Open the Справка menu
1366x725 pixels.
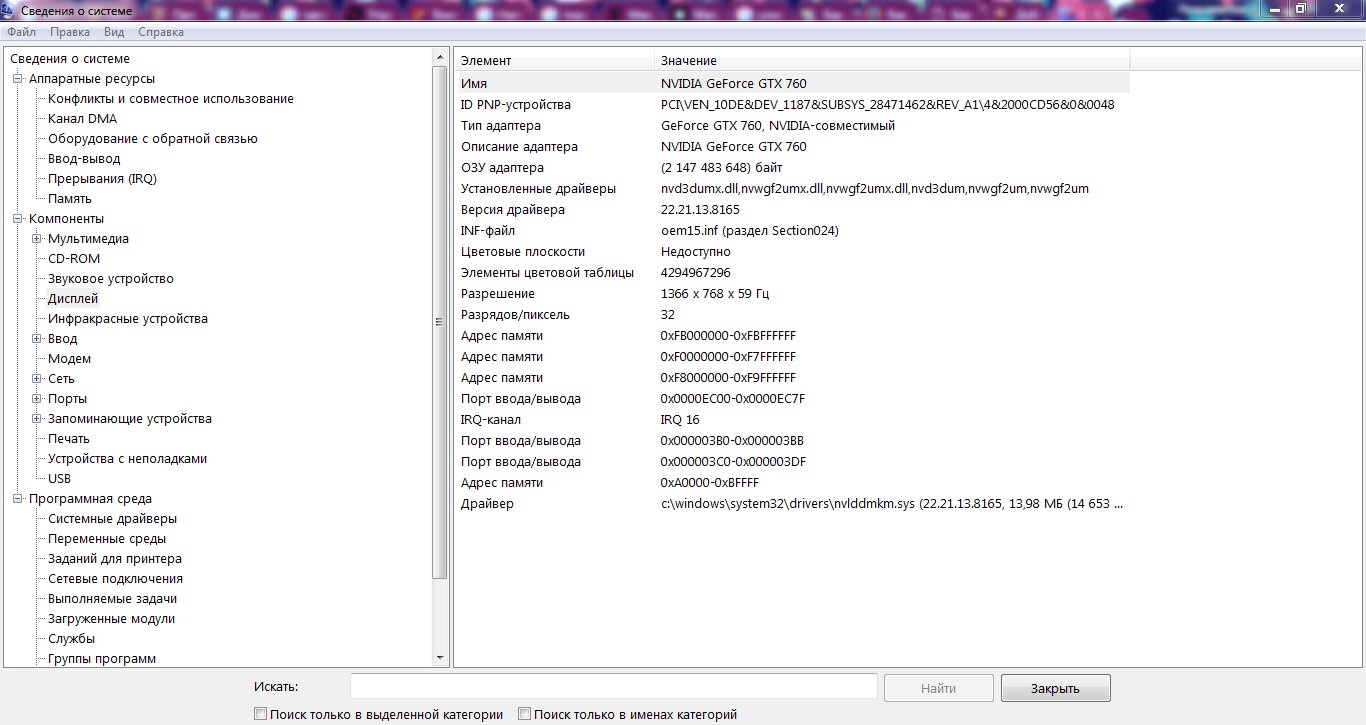(x=161, y=32)
